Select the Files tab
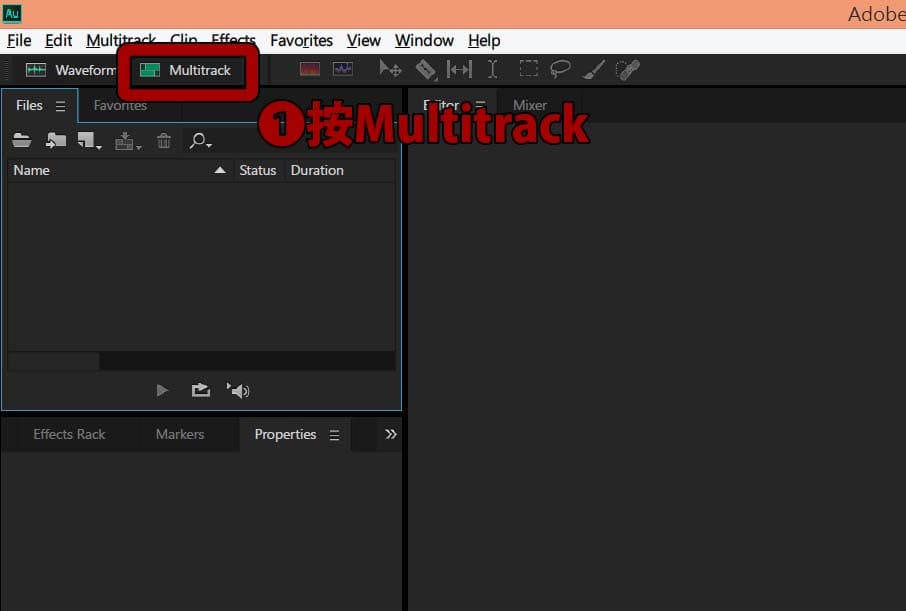This screenshot has height=611, width=906. [29, 105]
